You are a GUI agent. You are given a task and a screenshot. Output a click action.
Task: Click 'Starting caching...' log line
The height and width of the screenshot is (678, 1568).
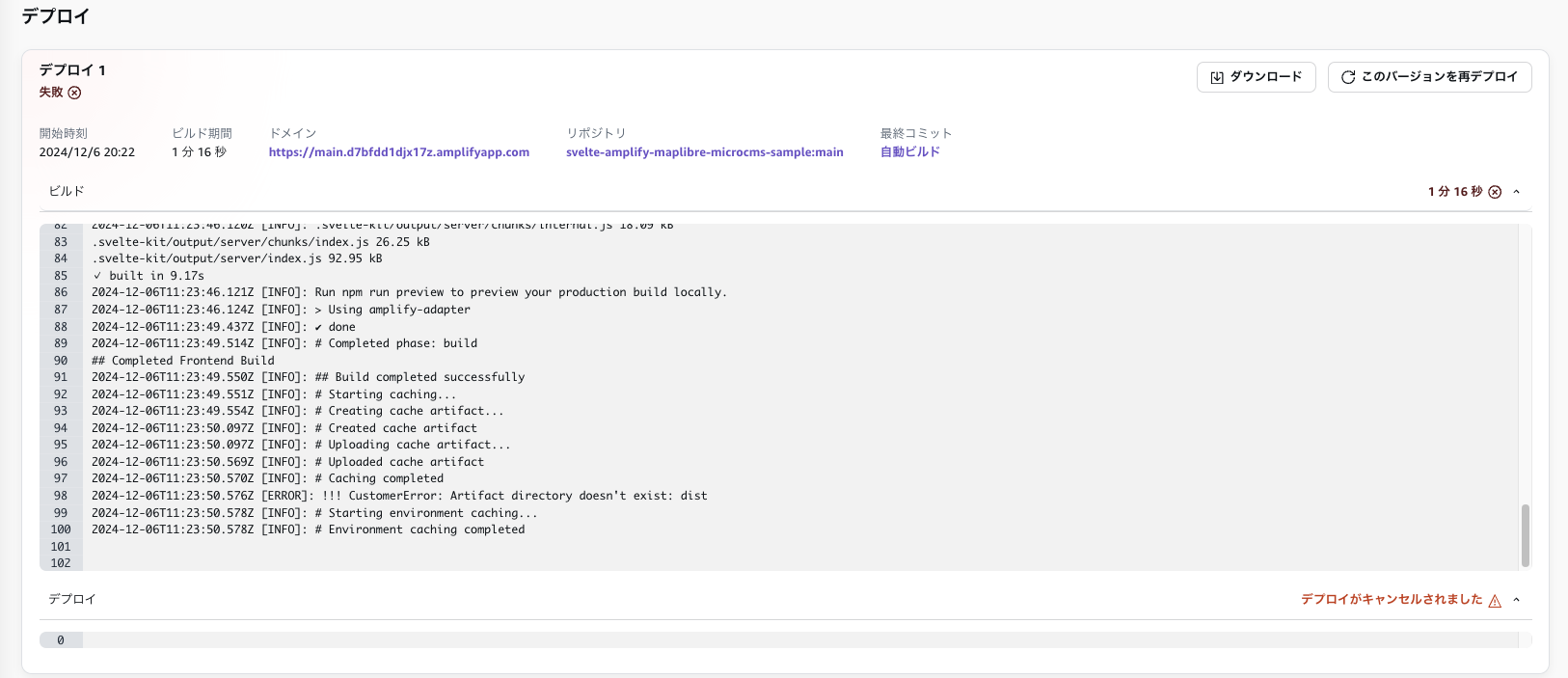coord(274,394)
